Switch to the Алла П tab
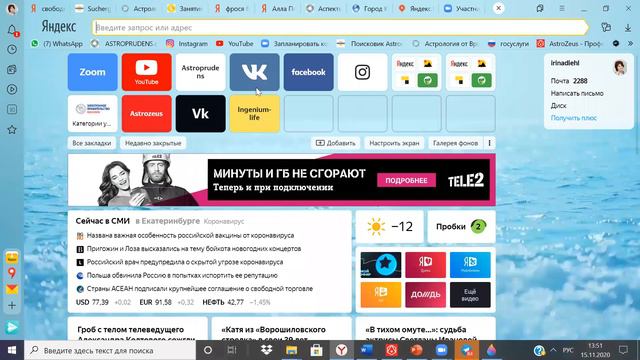Image resolution: width=640 pixels, height=360 pixels. [x=278, y=8]
